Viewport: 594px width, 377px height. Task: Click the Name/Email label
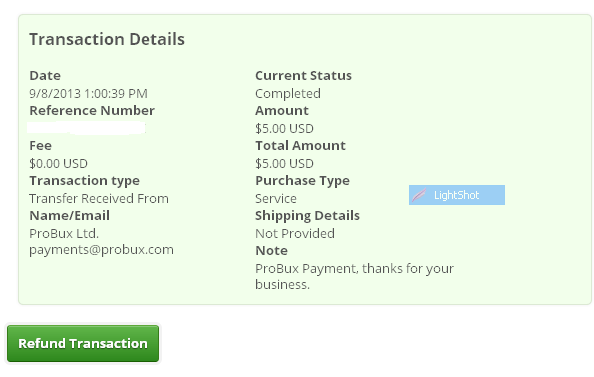(69, 216)
